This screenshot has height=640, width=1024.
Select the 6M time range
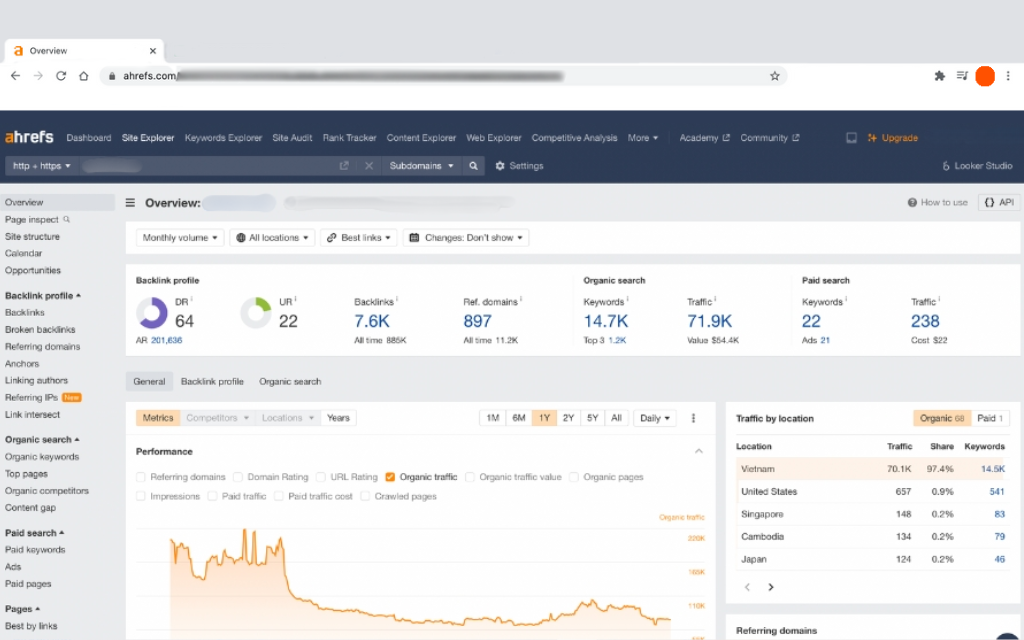(518, 418)
